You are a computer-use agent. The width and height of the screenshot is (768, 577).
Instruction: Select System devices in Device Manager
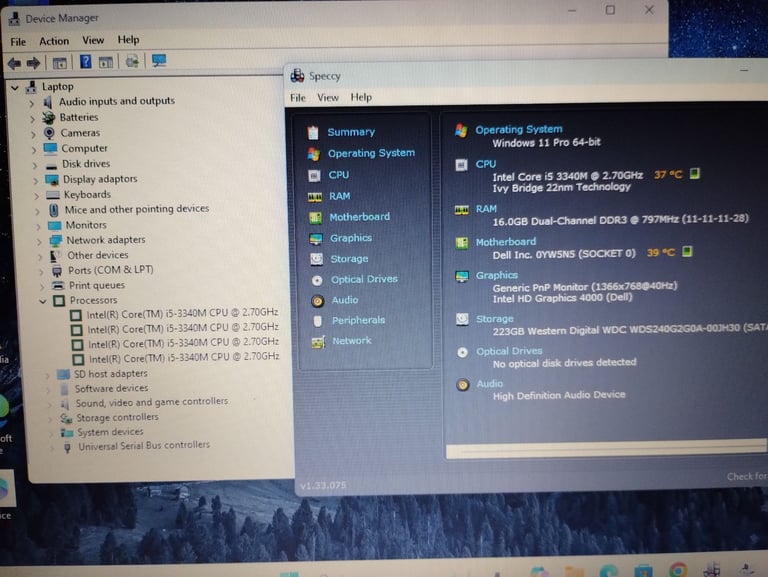(x=110, y=432)
